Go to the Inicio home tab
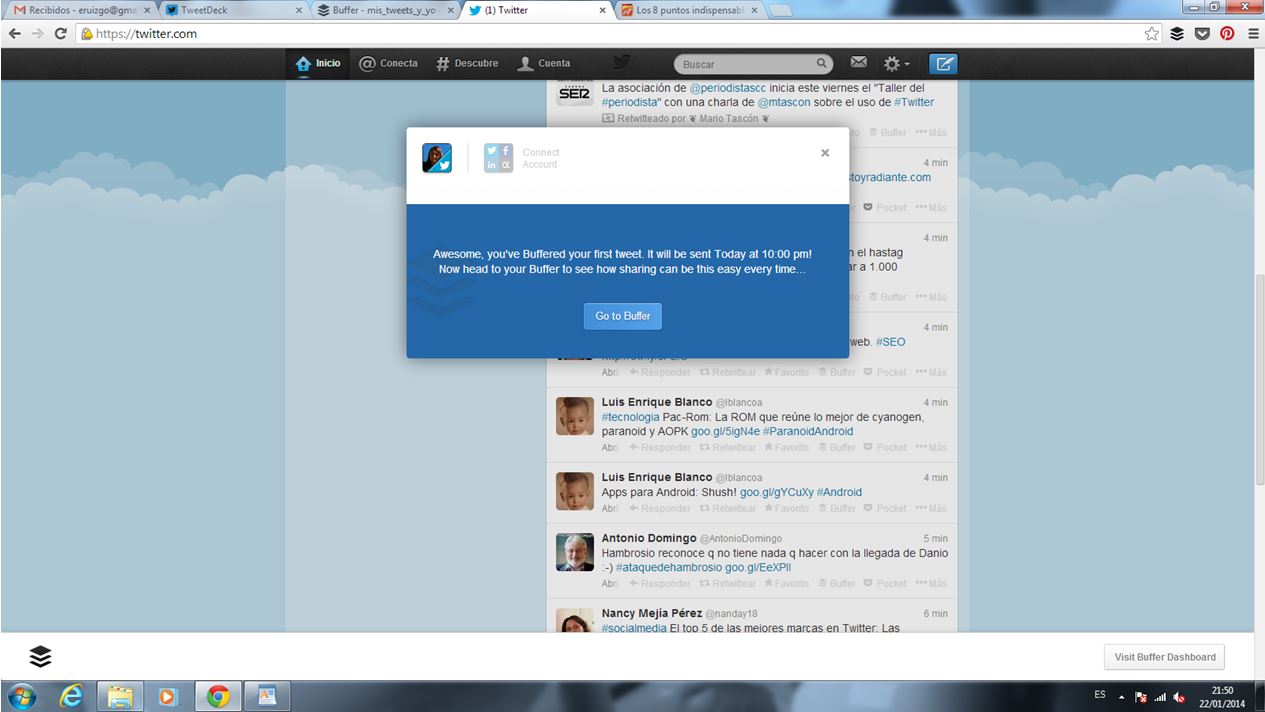 pos(318,63)
